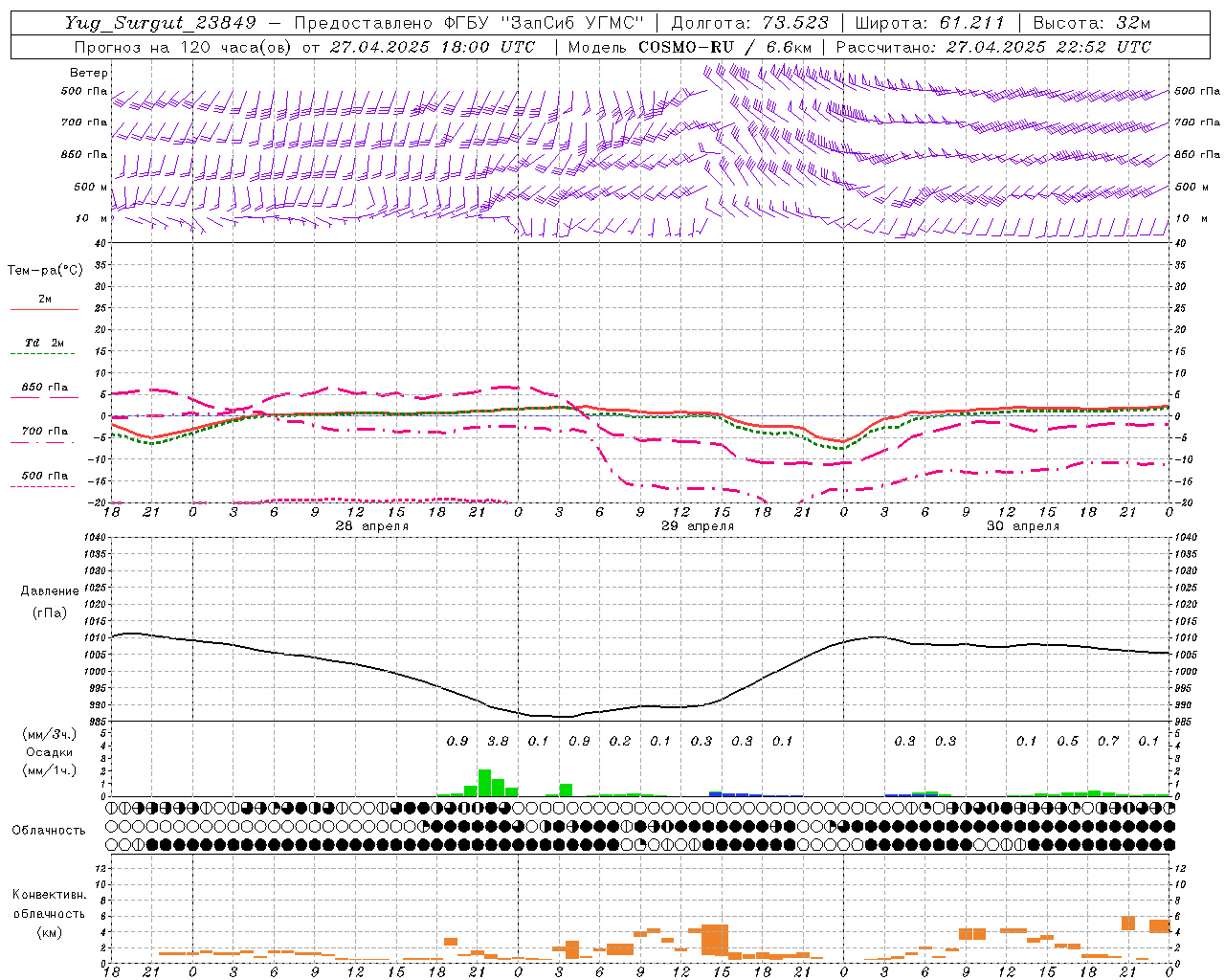Select the Давление axis title
This screenshot has height=980, width=1225.
50,591
